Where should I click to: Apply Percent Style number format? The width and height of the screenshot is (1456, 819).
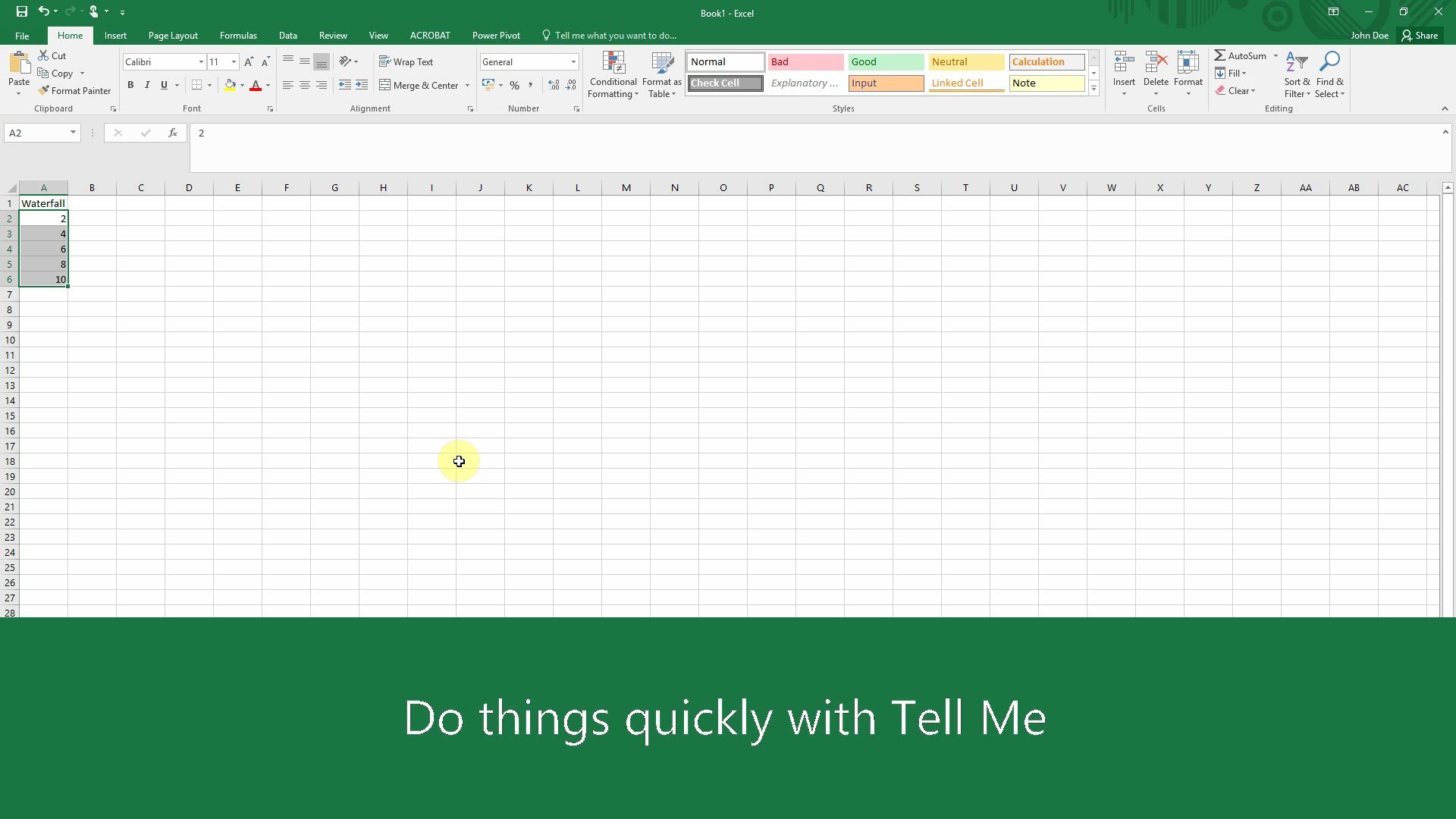(515, 85)
